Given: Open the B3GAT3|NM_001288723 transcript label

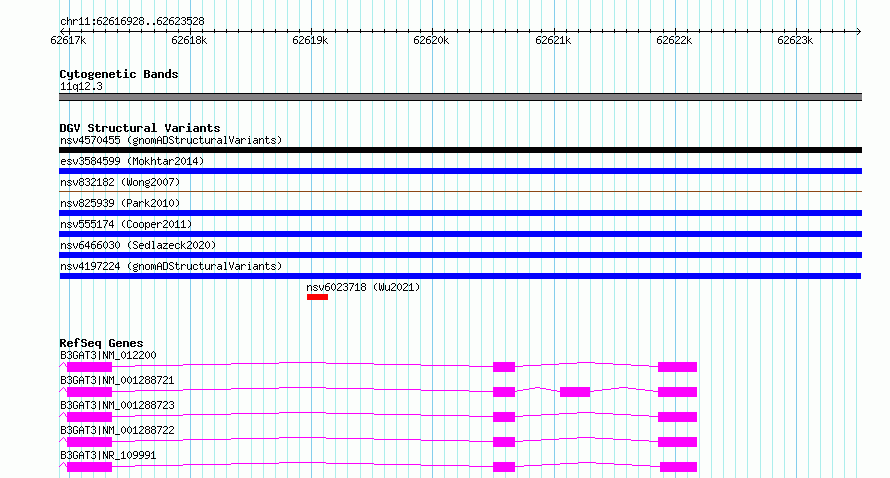Looking at the screenshot, I should [x=117, y=405].
